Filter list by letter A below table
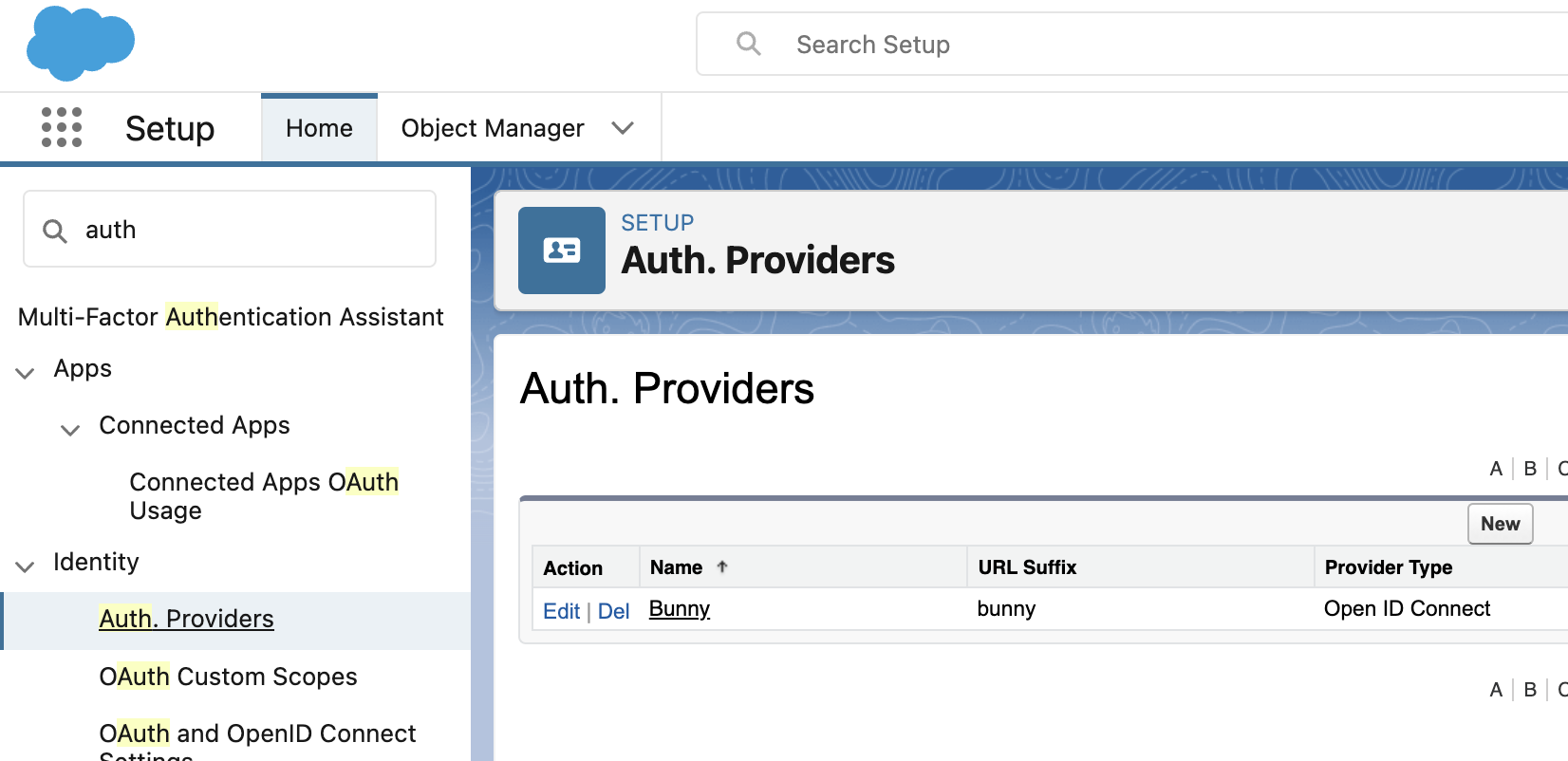Viewport: 1568px width, 761px height. point(1496,690)
